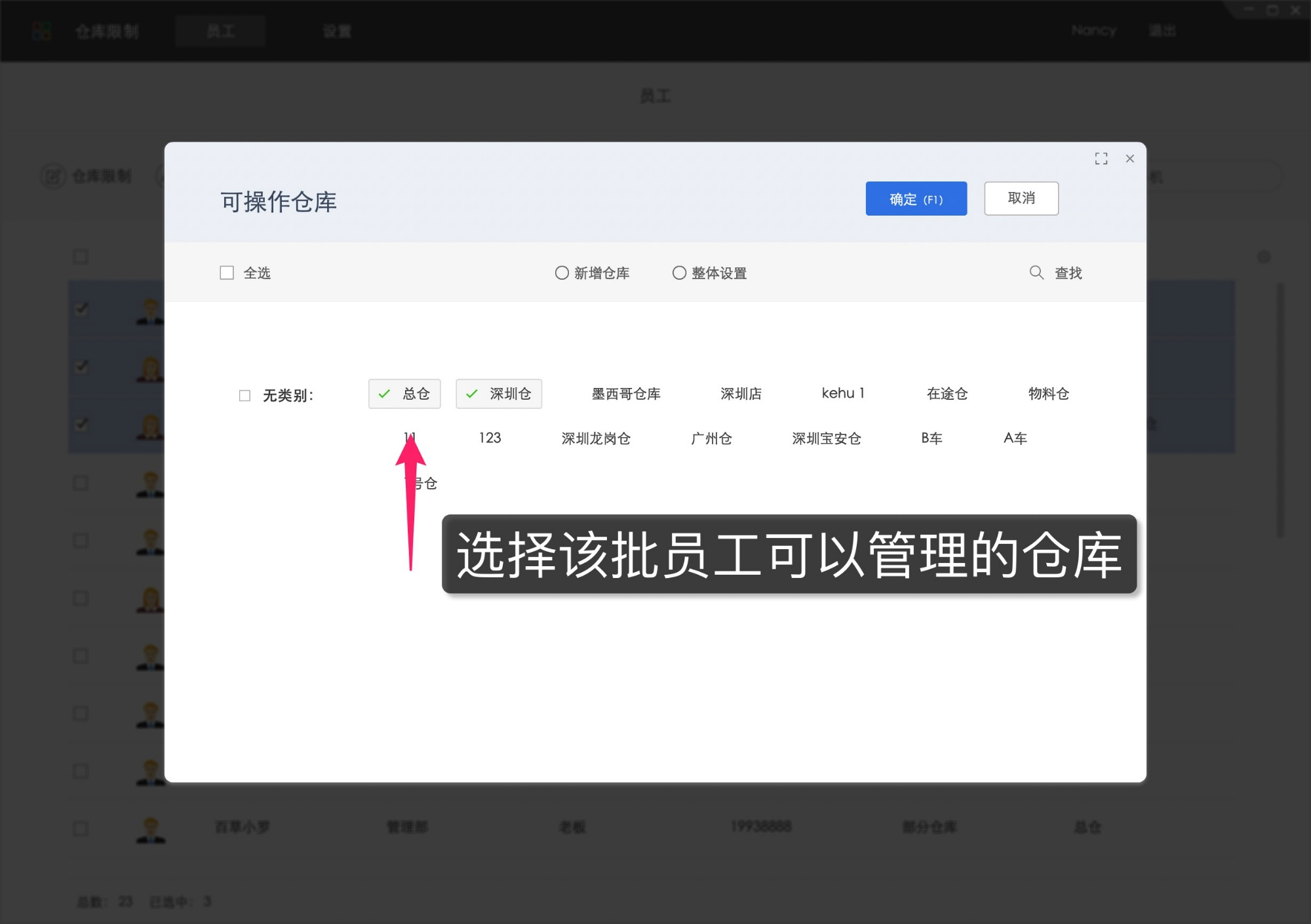The width and height of the screenshot is (1311, 924).
Task: Close the 可操作仓库 dialog with the X
Action: tap(1130, 159)
